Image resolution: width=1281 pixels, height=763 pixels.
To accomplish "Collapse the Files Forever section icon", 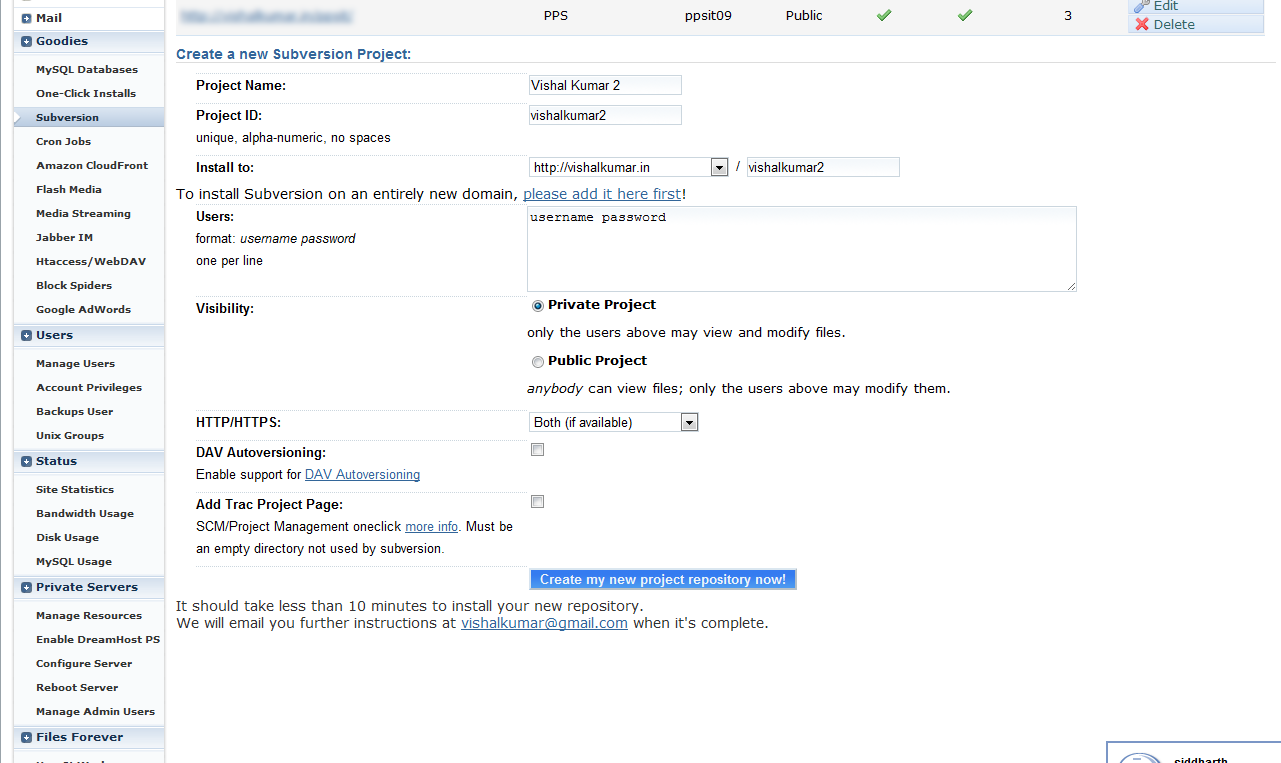I will 26,737.
